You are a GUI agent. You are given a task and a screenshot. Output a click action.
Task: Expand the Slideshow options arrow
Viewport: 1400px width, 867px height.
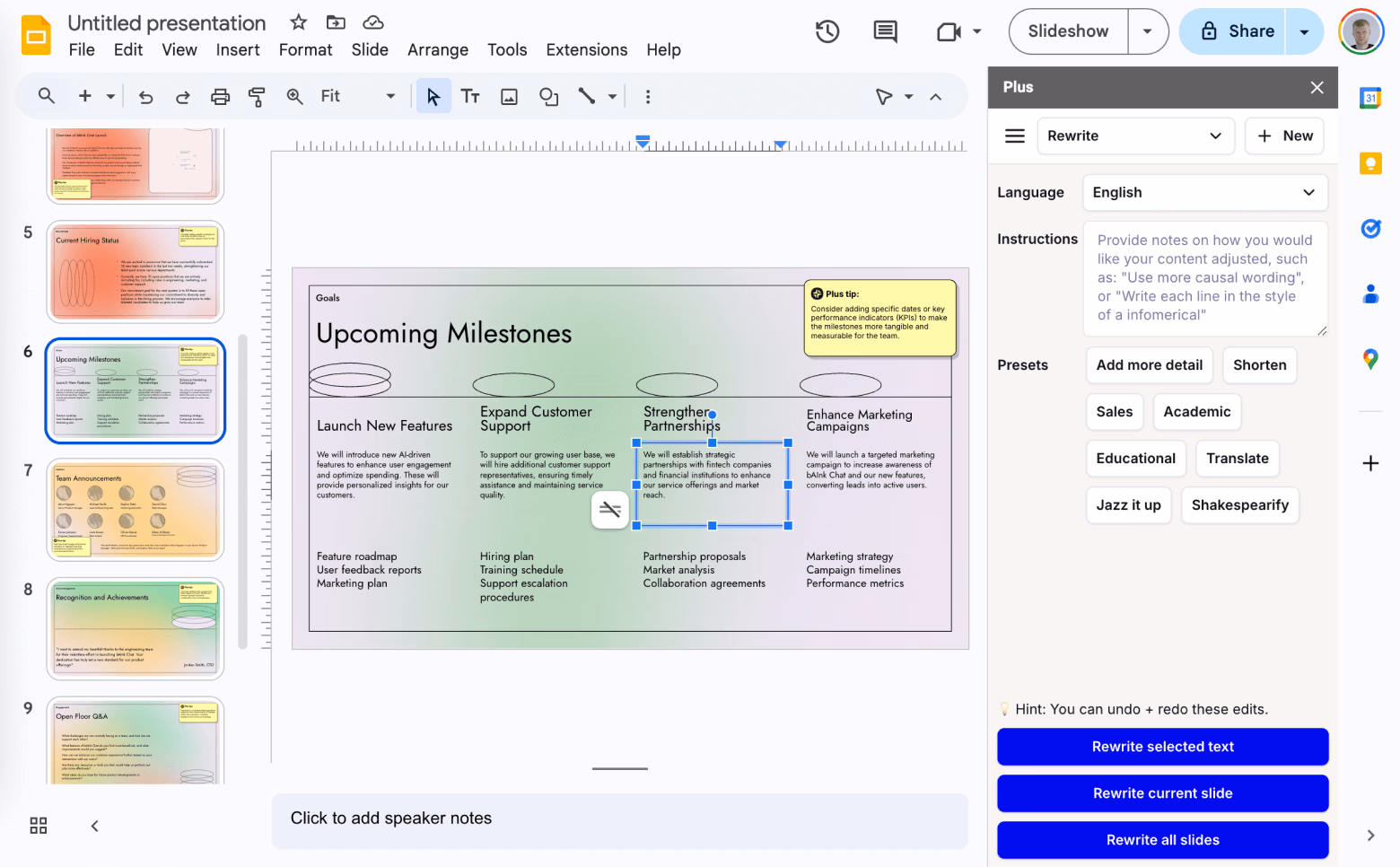click(1147, 31)
